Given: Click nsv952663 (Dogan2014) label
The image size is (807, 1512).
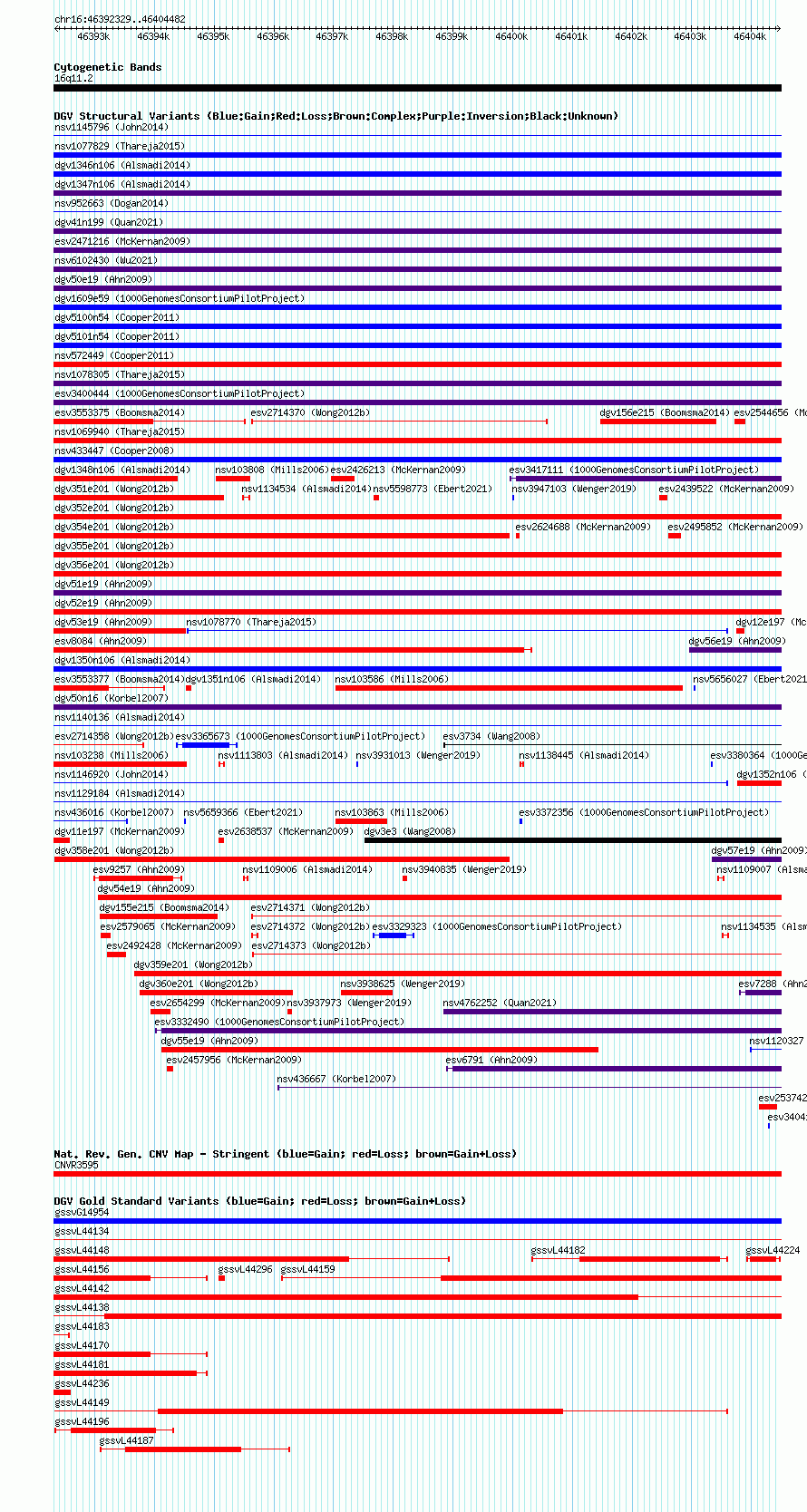Looking at the screenshot, I should 111,203.
